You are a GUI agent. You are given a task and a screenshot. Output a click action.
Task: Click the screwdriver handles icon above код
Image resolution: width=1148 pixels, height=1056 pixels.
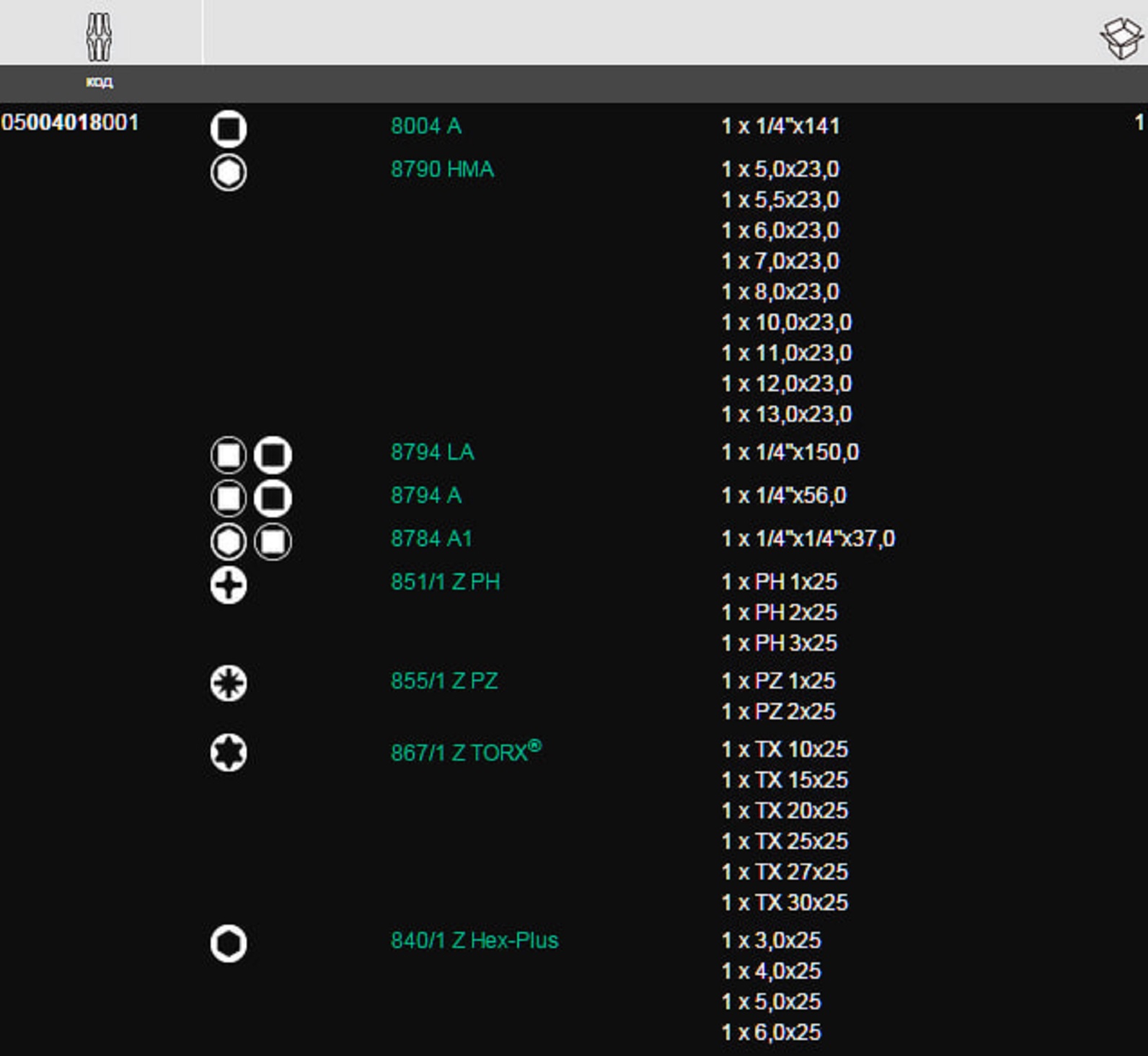[99, 37]
